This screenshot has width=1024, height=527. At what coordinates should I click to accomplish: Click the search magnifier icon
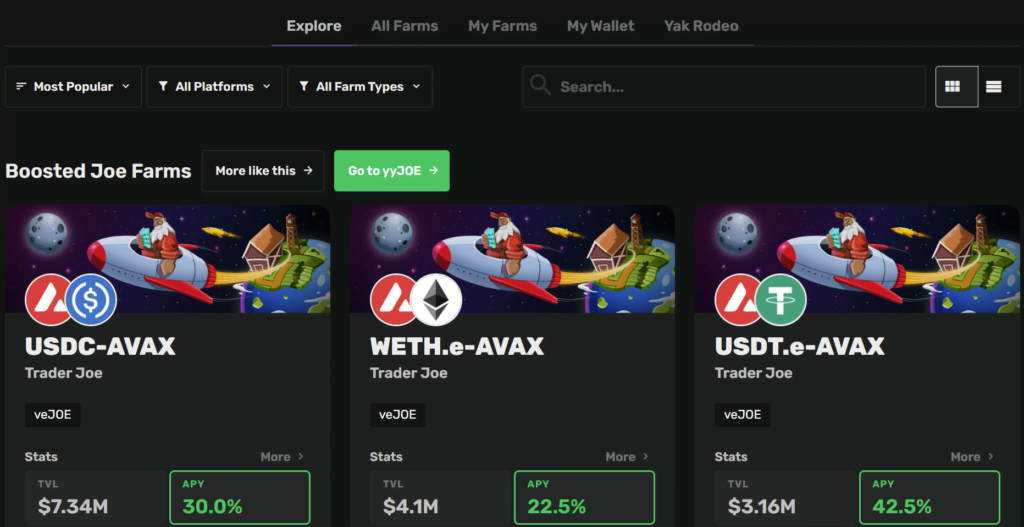(540, 86)
